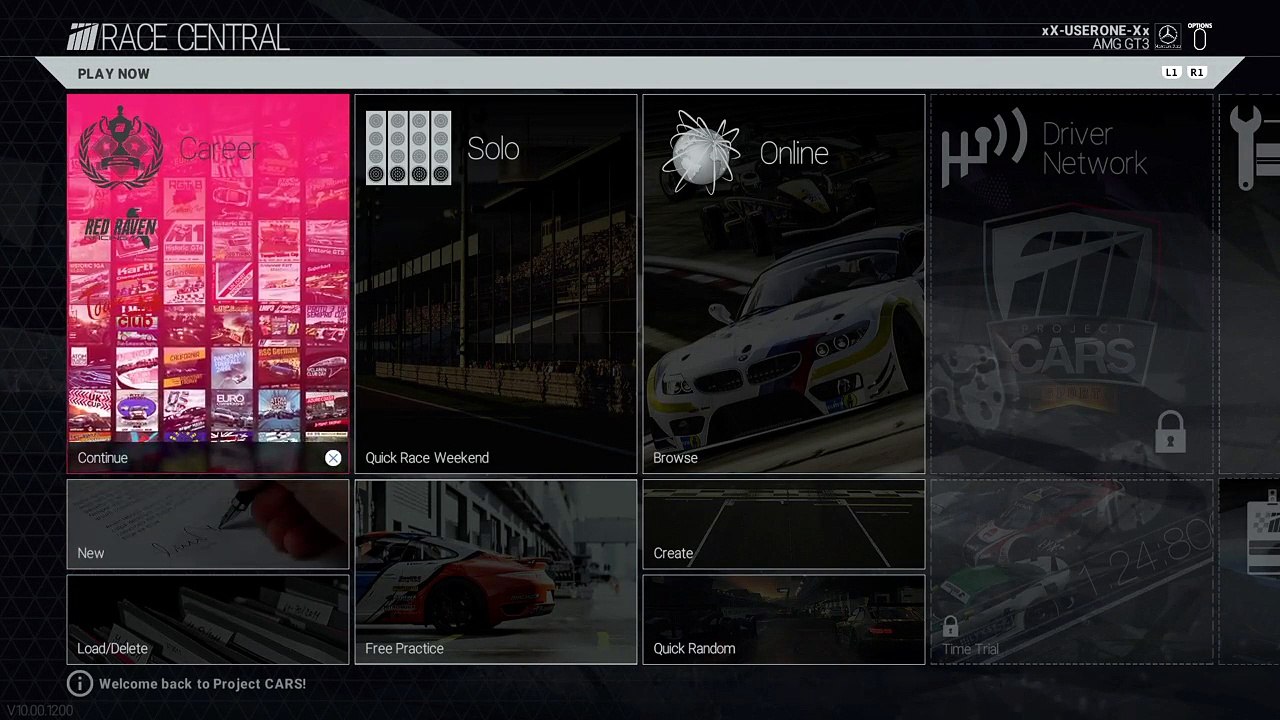The image size is (1280, 720).
Task: Click the Mercedes logo next to username
Action: (1168, 37)
